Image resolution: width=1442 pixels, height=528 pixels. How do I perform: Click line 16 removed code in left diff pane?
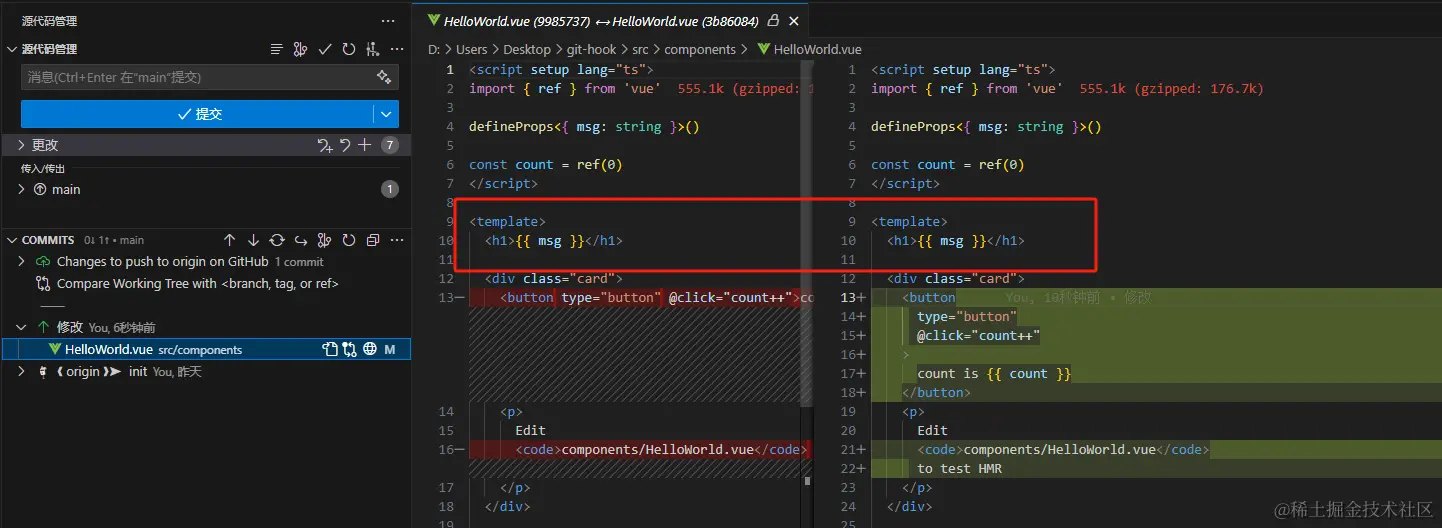661,449
